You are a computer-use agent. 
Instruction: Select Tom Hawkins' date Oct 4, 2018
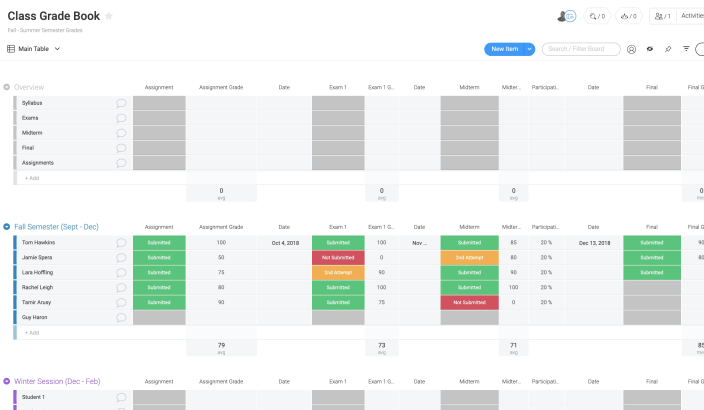click(285, 243)
